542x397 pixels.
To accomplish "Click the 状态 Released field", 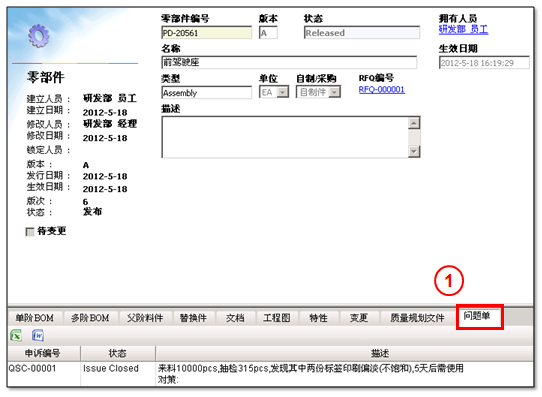I will click(x=362, y=33).
